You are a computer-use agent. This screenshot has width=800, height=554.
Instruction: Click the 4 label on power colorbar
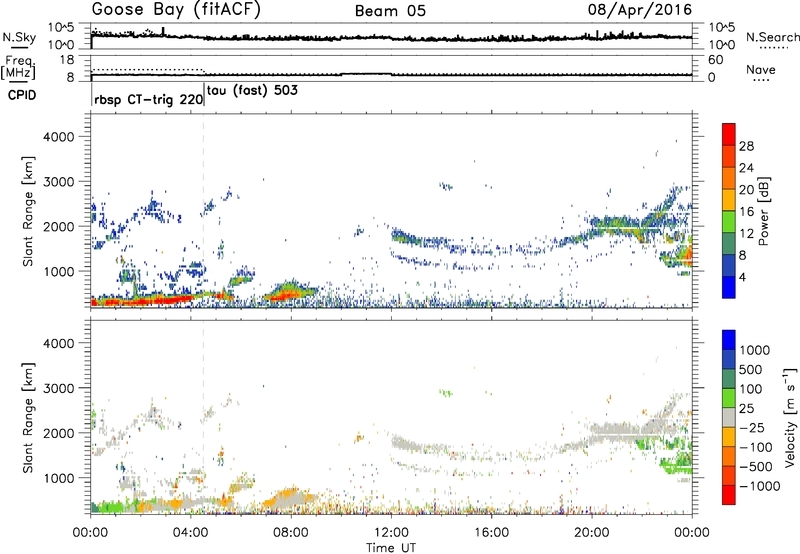tap(742, 277)
